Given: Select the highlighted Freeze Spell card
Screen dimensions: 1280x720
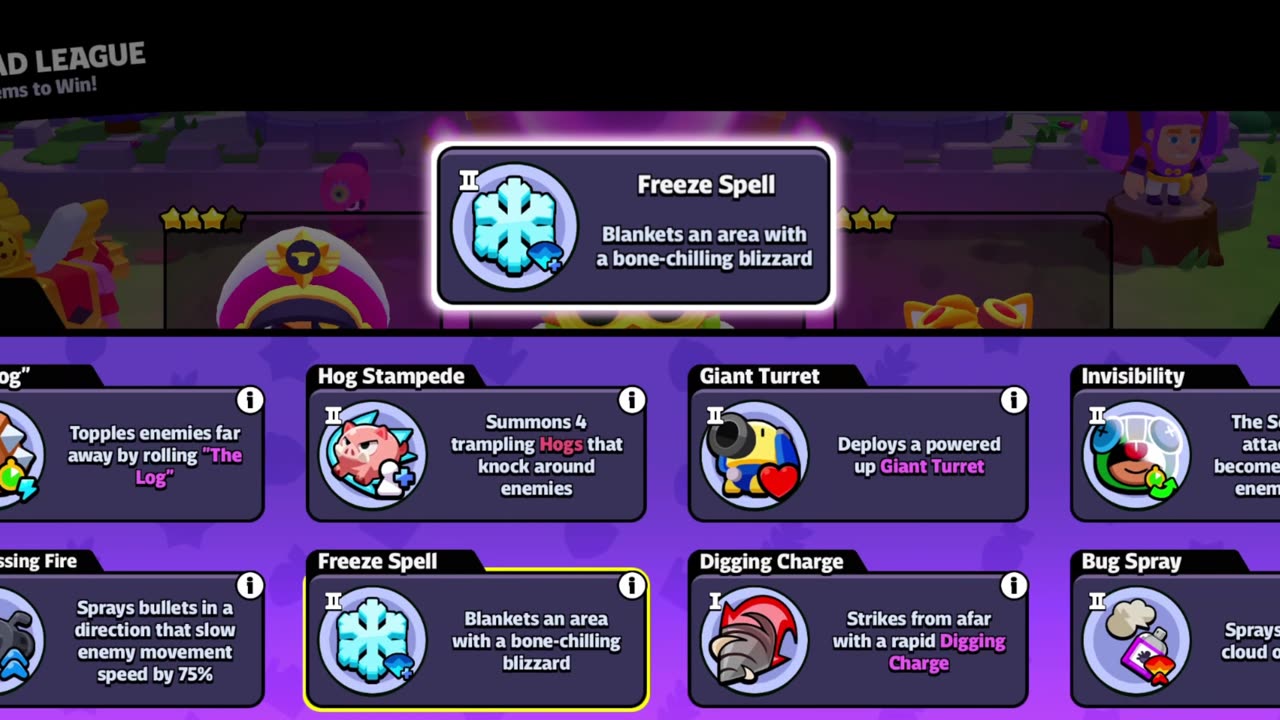Looking at the screenshot, I should (476, 628).
